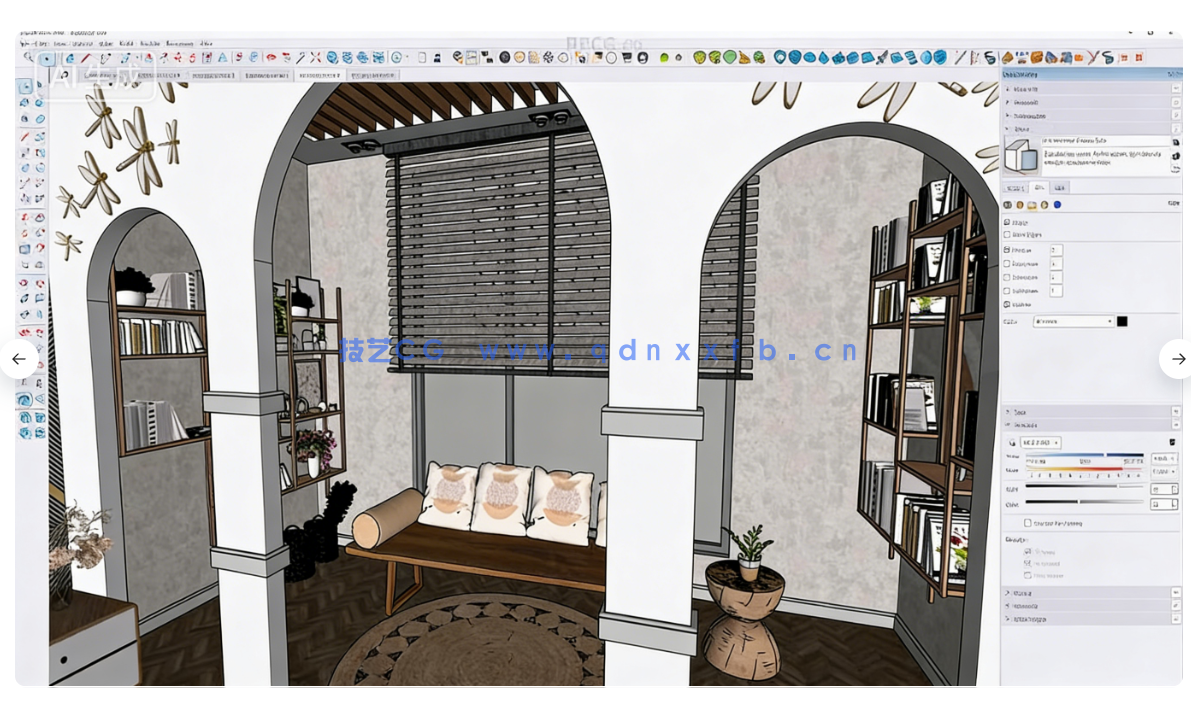Click the cube style preview thumbnail
Screen dimensions: 1191x701
click(x=1021, y=157)
